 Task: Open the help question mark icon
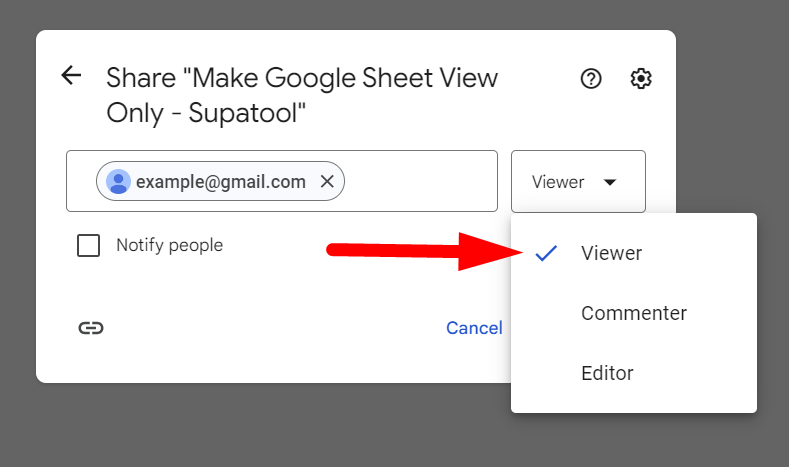(x=591, y=79)
